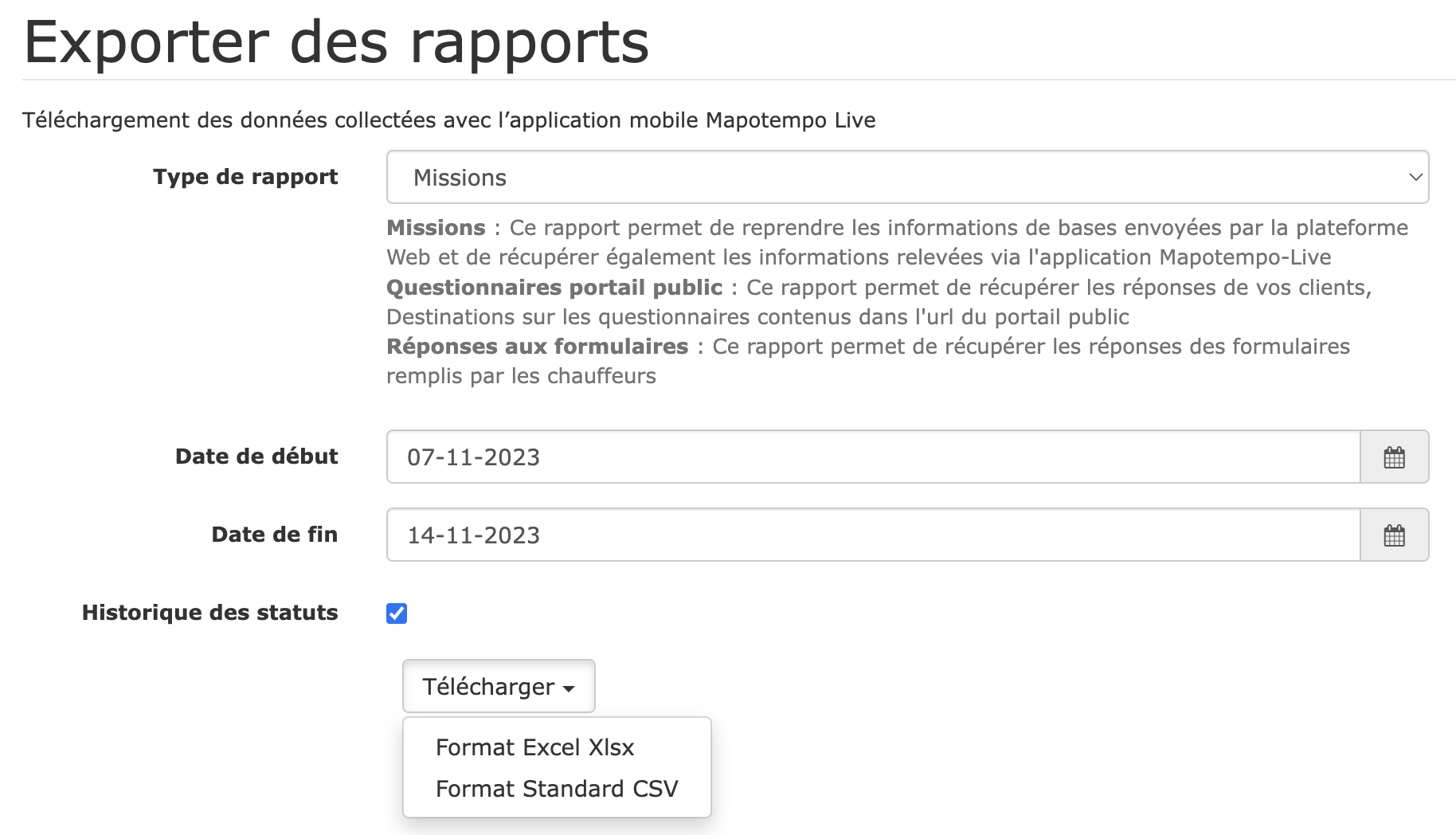This screenshot has width=1456, height=835.
Task: Click the Missions label in the report type field
Action: [460, 177]
